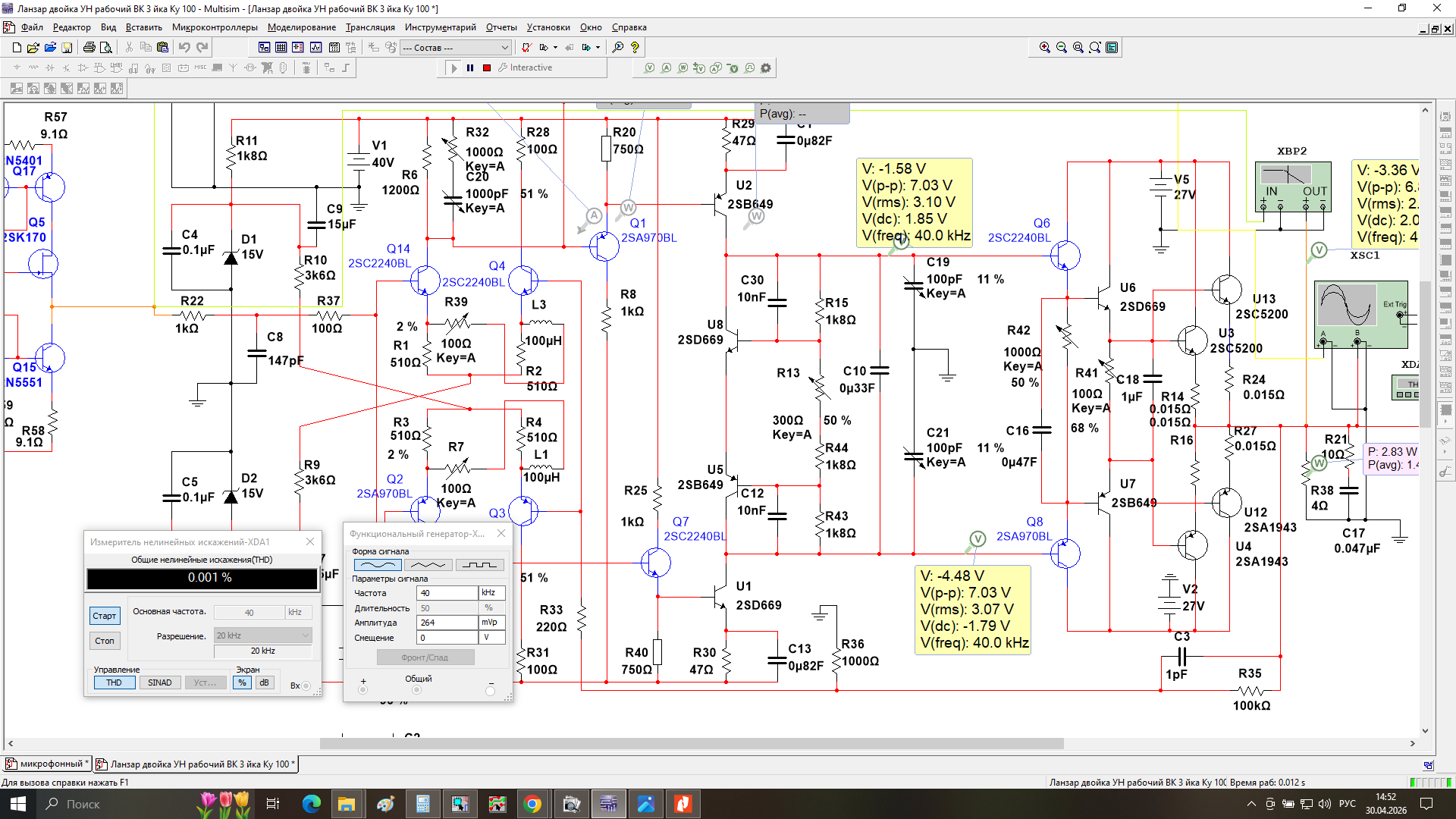Stop the simulation with red square
The width and height of the screenshot is (1456, 819).
point(487,67)
